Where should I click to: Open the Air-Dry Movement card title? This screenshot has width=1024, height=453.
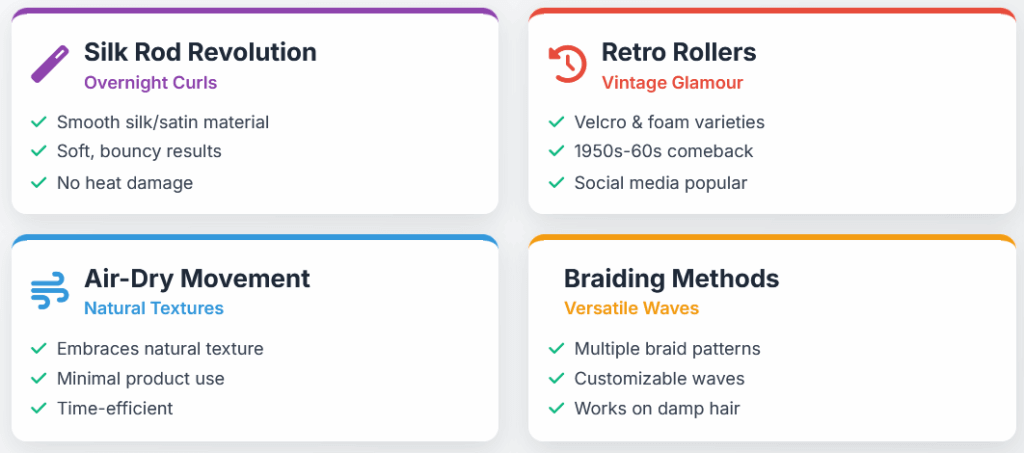(197, 278)
